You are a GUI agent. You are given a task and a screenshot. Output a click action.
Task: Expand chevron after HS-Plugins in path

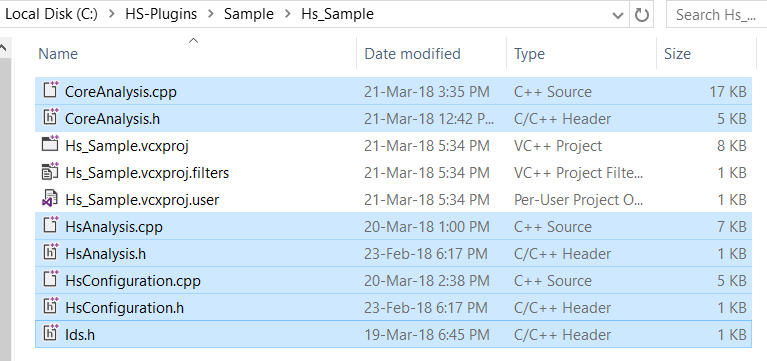tap(211, 15)
